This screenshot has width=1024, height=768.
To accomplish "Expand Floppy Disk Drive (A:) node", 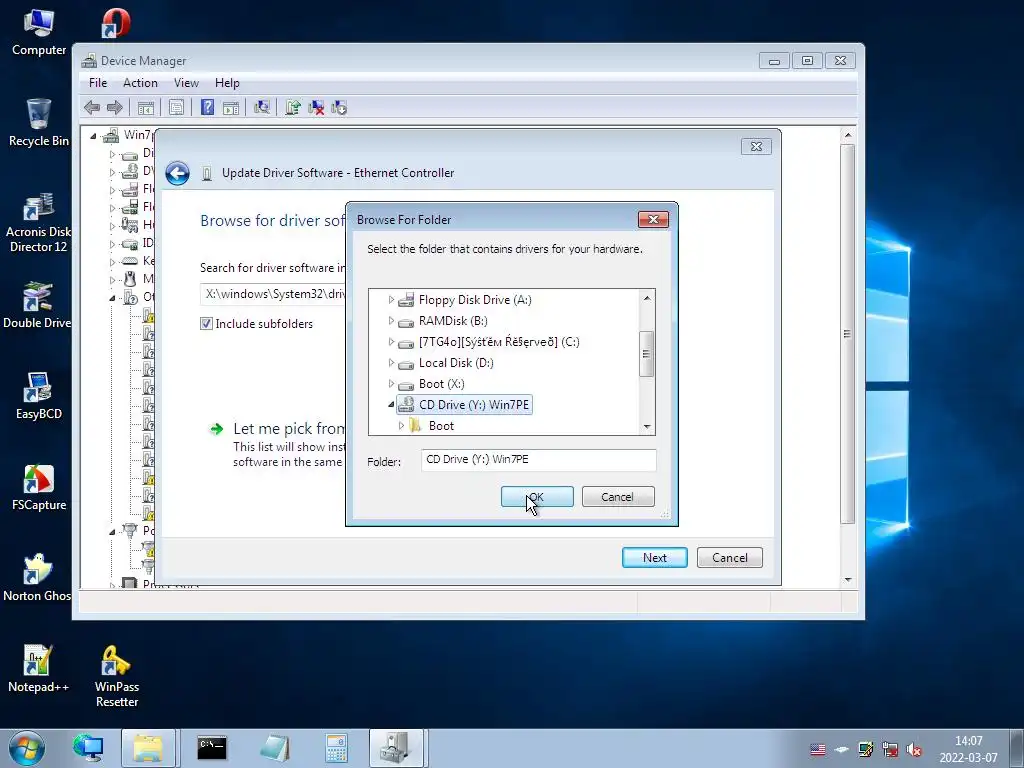I will click(x=391, y=300).
